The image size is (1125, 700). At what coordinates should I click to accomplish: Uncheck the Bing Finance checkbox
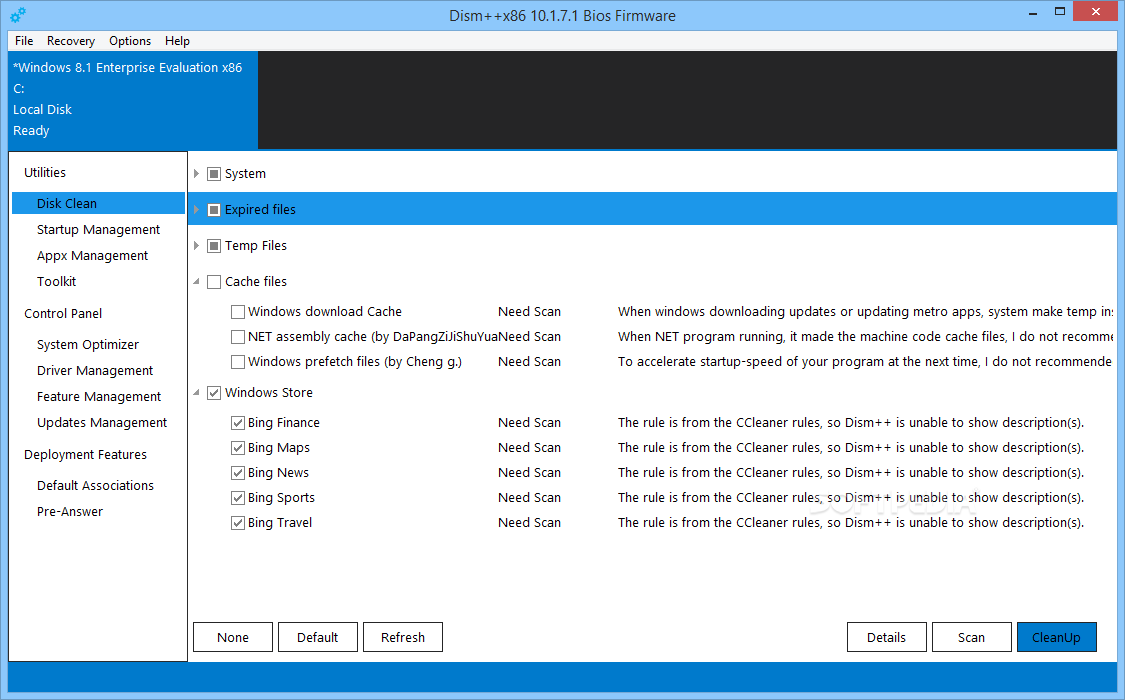(x=238, y=423)
